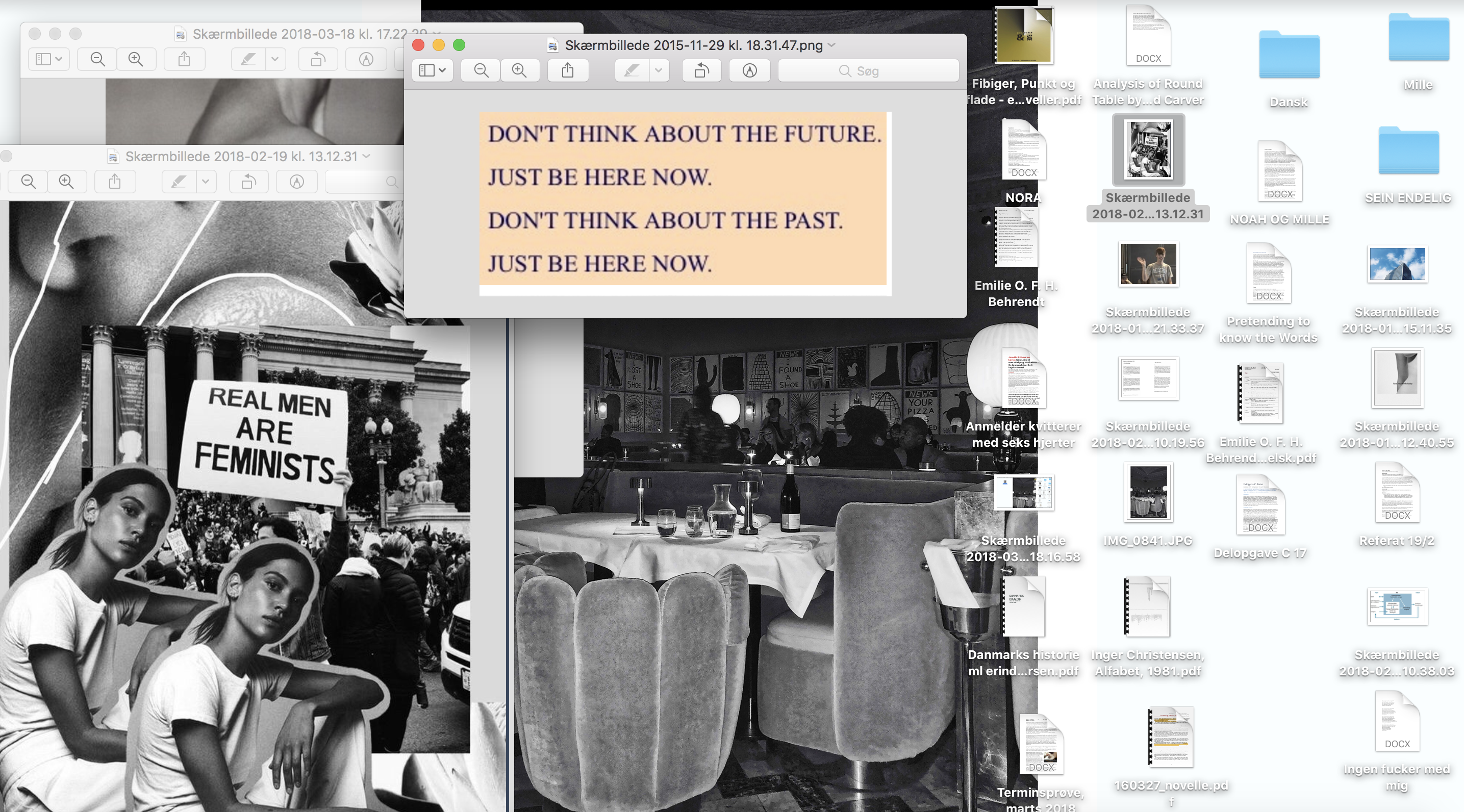Click zoom out in front Preview window
Viewport: 1464px width, 812px height.
tap(481, 70)
